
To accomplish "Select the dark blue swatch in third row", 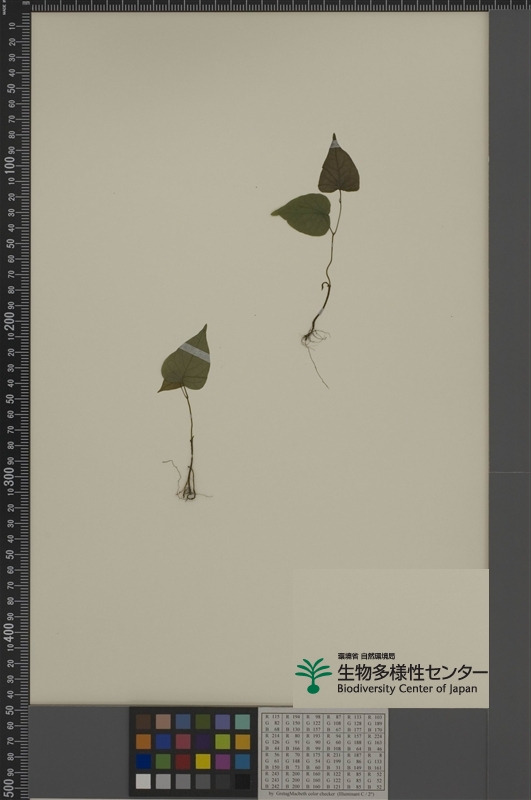I will (143, 761).
